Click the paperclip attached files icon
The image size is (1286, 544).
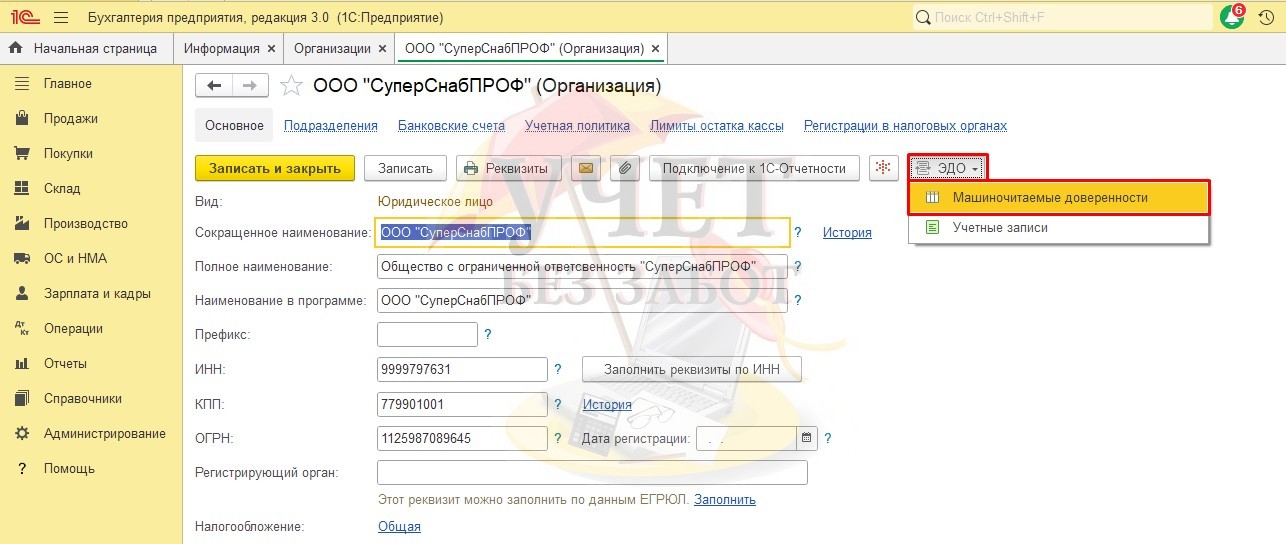625,169
